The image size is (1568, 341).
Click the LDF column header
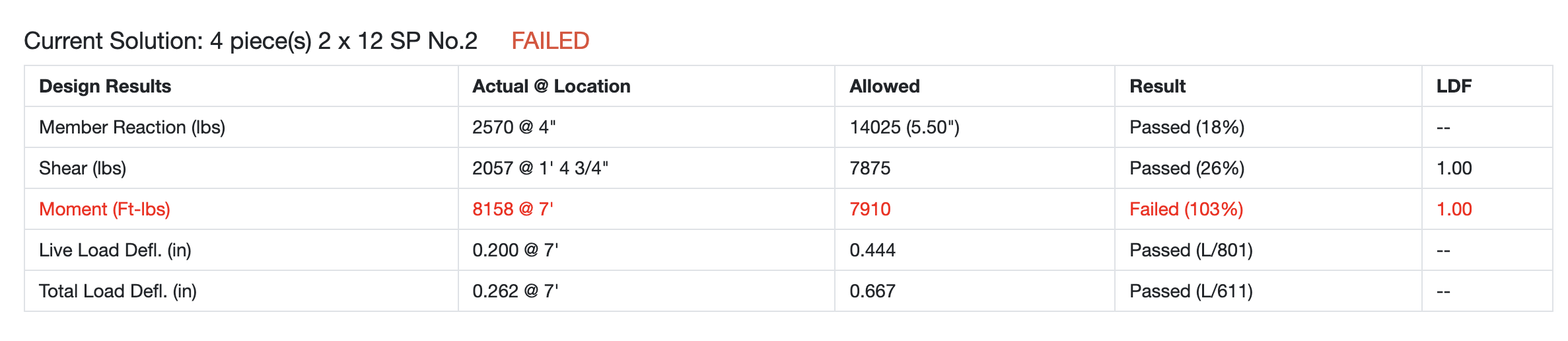[x=1454, y=86]
